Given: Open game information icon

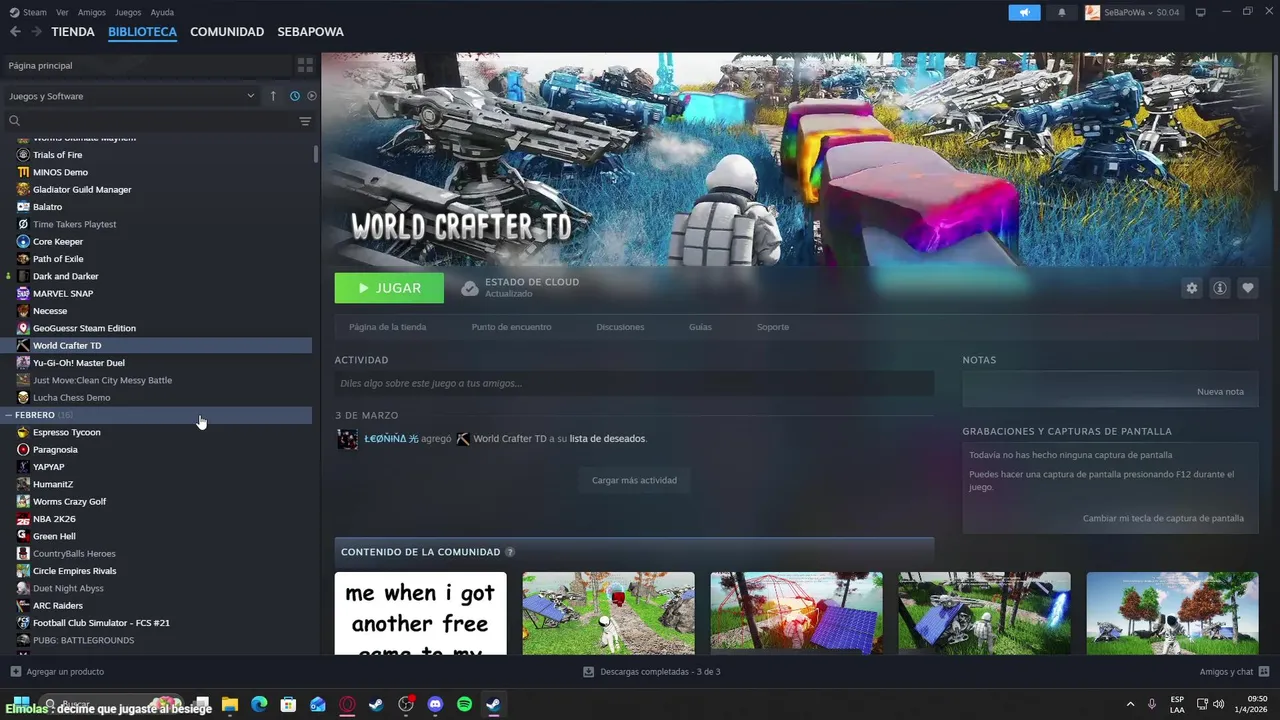Looking at the screenshot, I should pos(1220,288).
